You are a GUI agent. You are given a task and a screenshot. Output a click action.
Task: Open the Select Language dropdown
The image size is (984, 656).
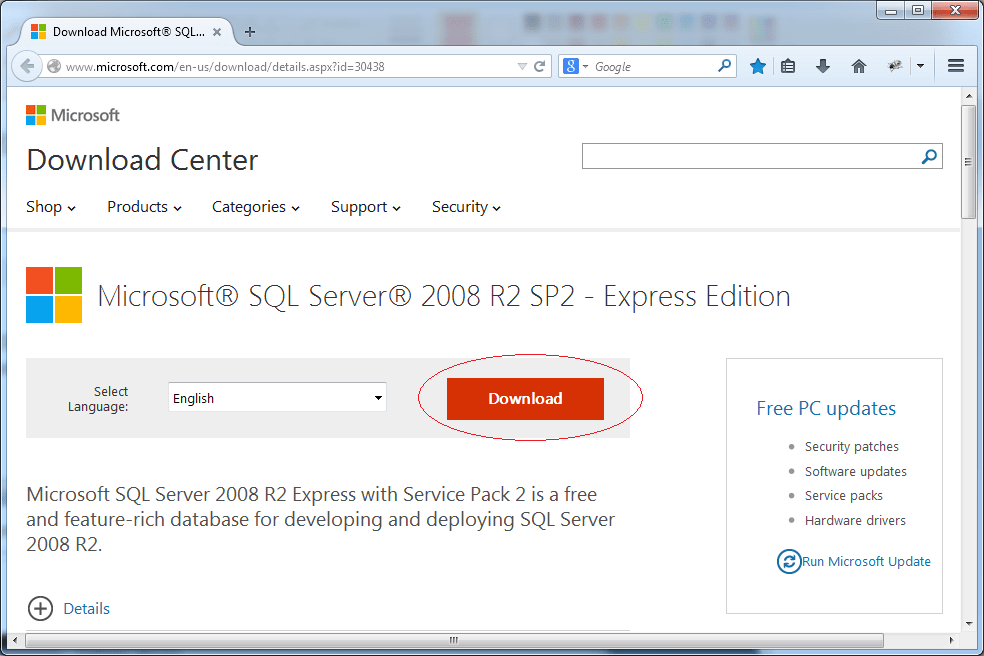[277, 397]
